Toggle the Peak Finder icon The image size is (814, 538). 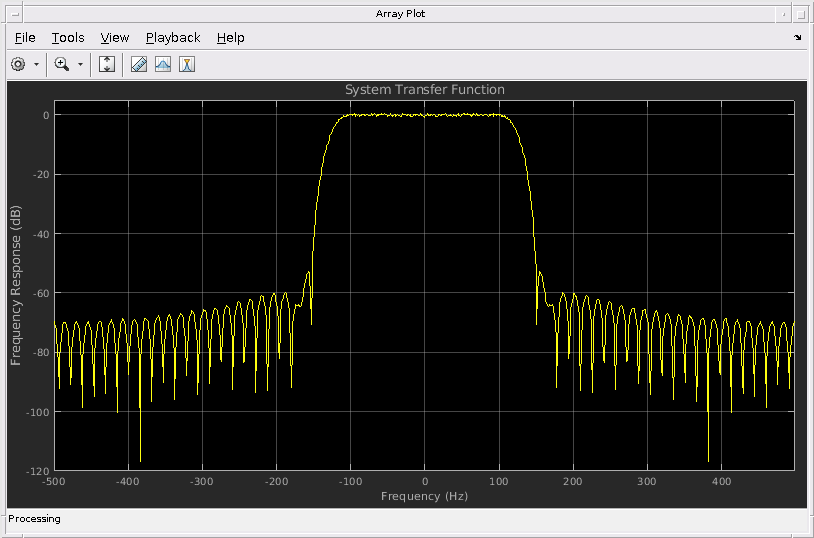point(187,64)
